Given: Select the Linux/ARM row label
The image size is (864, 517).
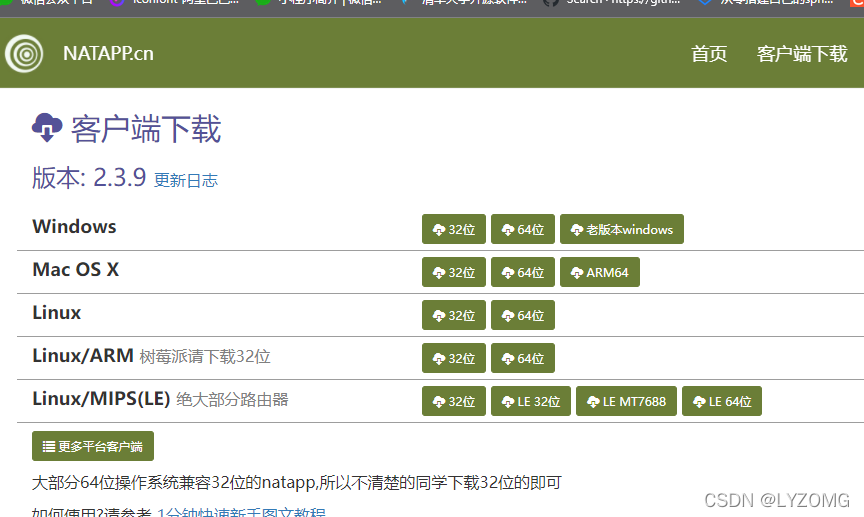Looking at the screenshot, I should [83, 356].
